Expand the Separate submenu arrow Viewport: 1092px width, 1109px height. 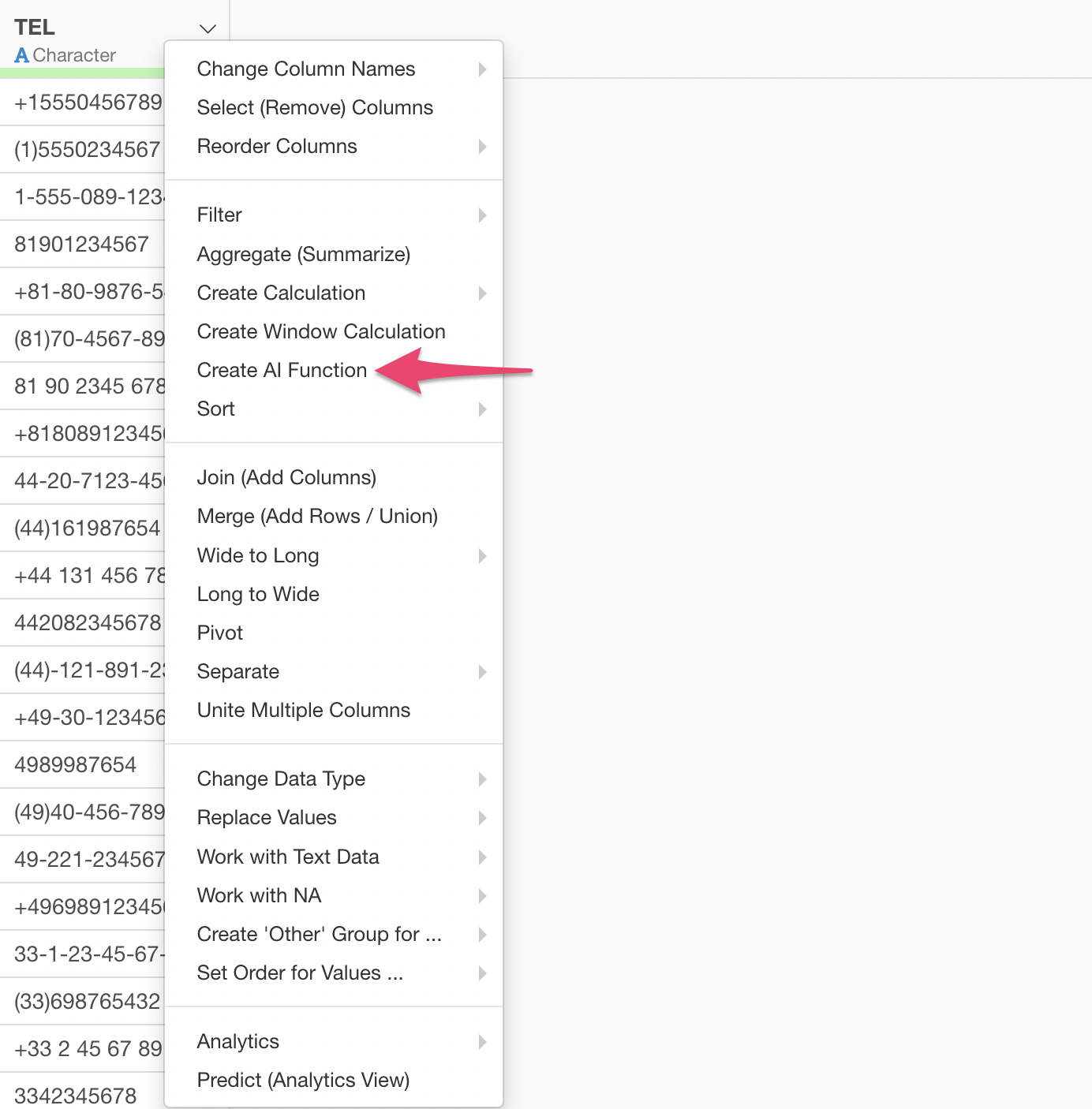click(482, 672)
